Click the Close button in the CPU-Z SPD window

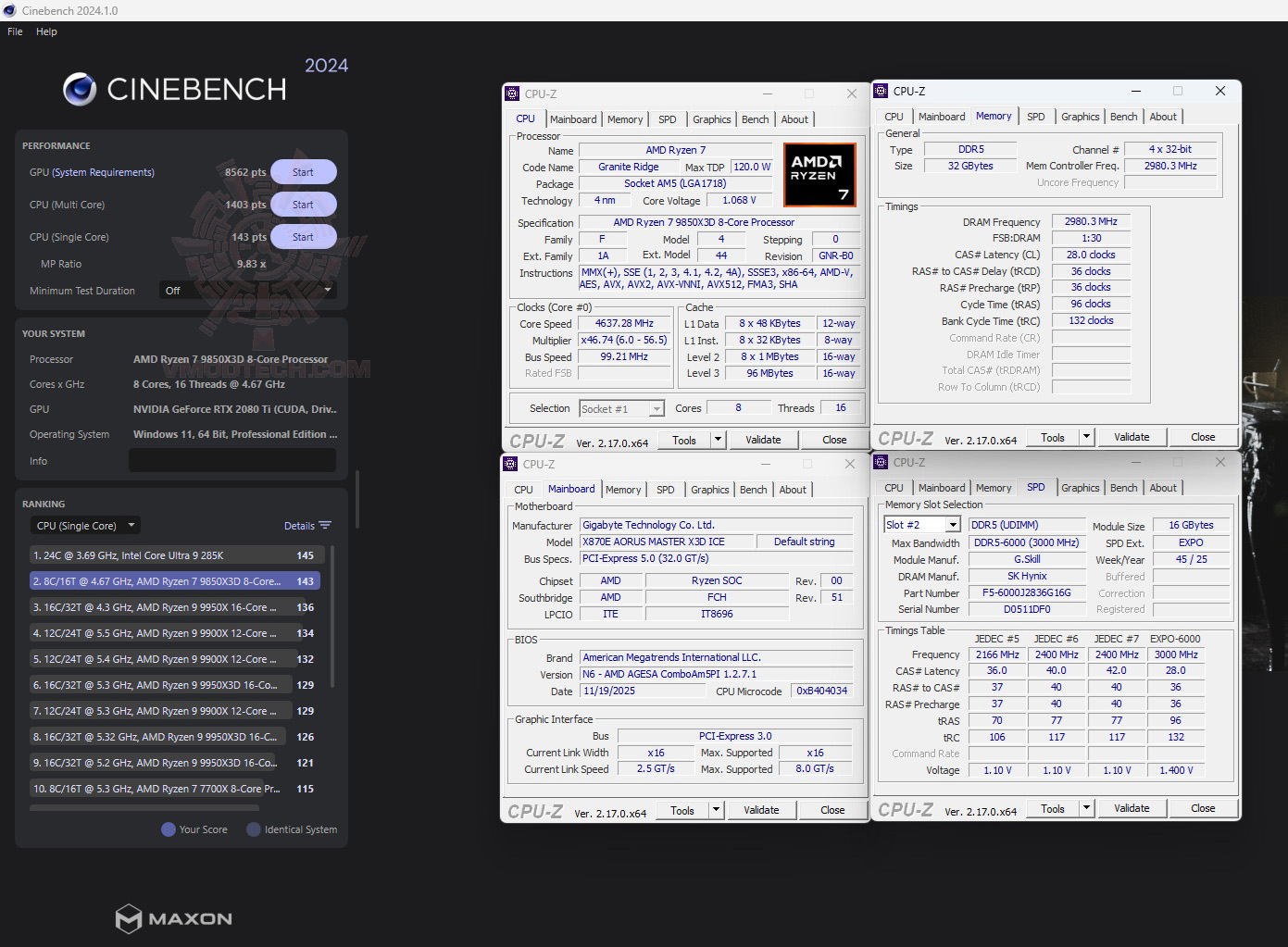[1203, 808]
